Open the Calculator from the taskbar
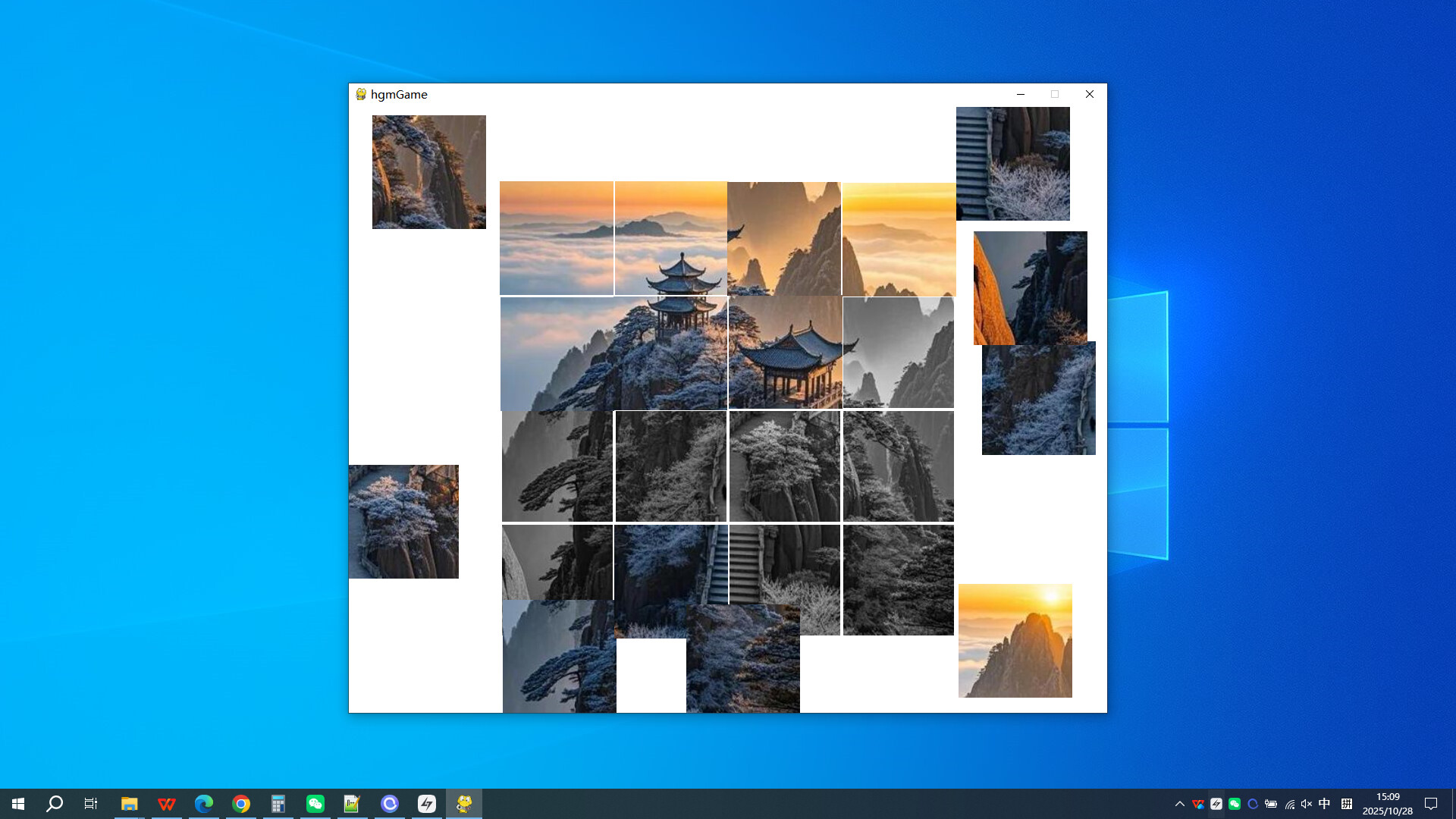This screenshot has height=819, width=1456. (278, 803)
